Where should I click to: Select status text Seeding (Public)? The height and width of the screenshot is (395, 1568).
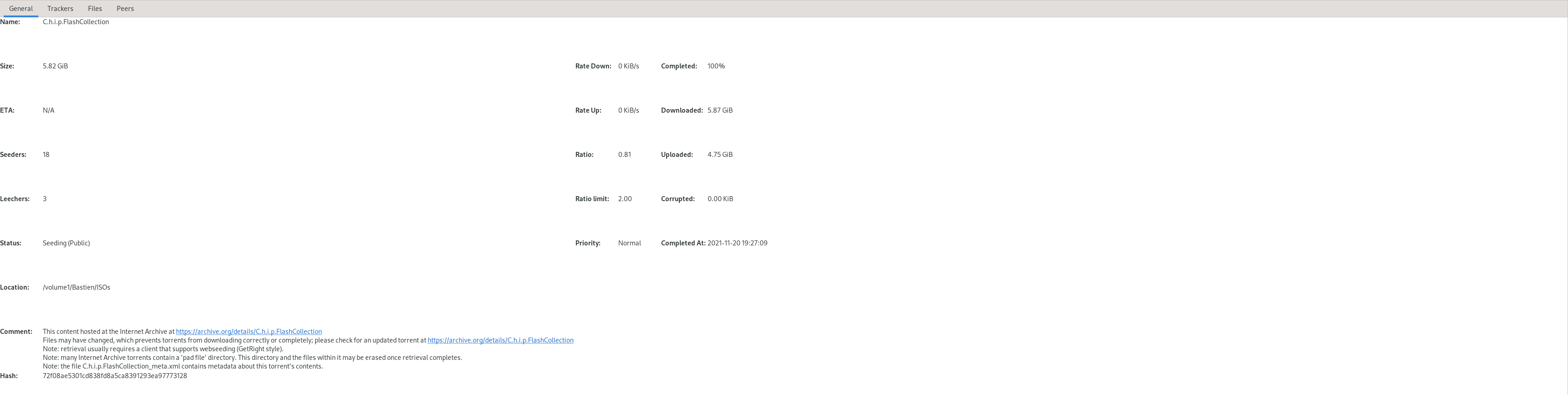point(67,244)
